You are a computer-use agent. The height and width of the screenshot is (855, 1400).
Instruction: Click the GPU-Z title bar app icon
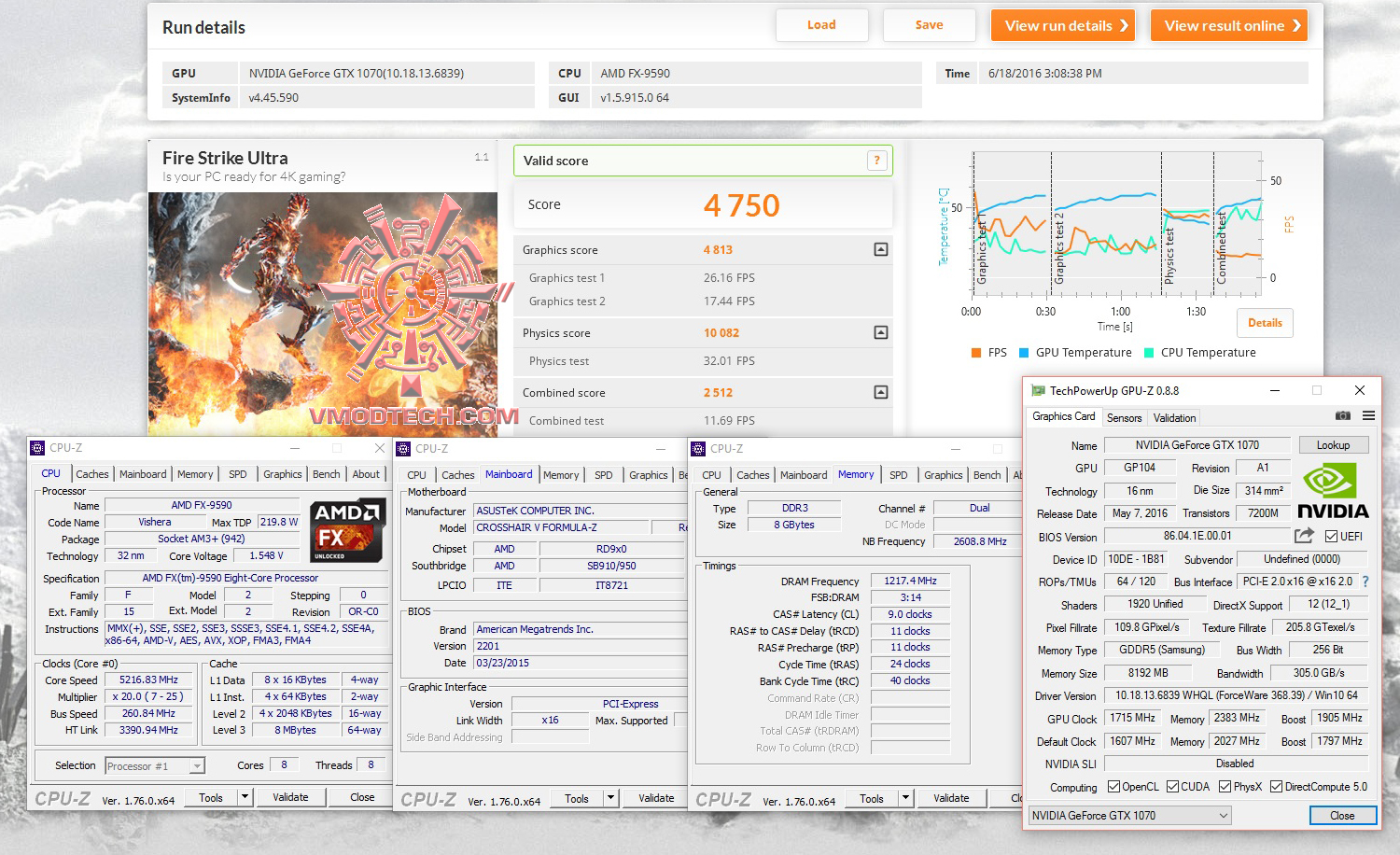pyautogui.click(x=1038, y=391)
